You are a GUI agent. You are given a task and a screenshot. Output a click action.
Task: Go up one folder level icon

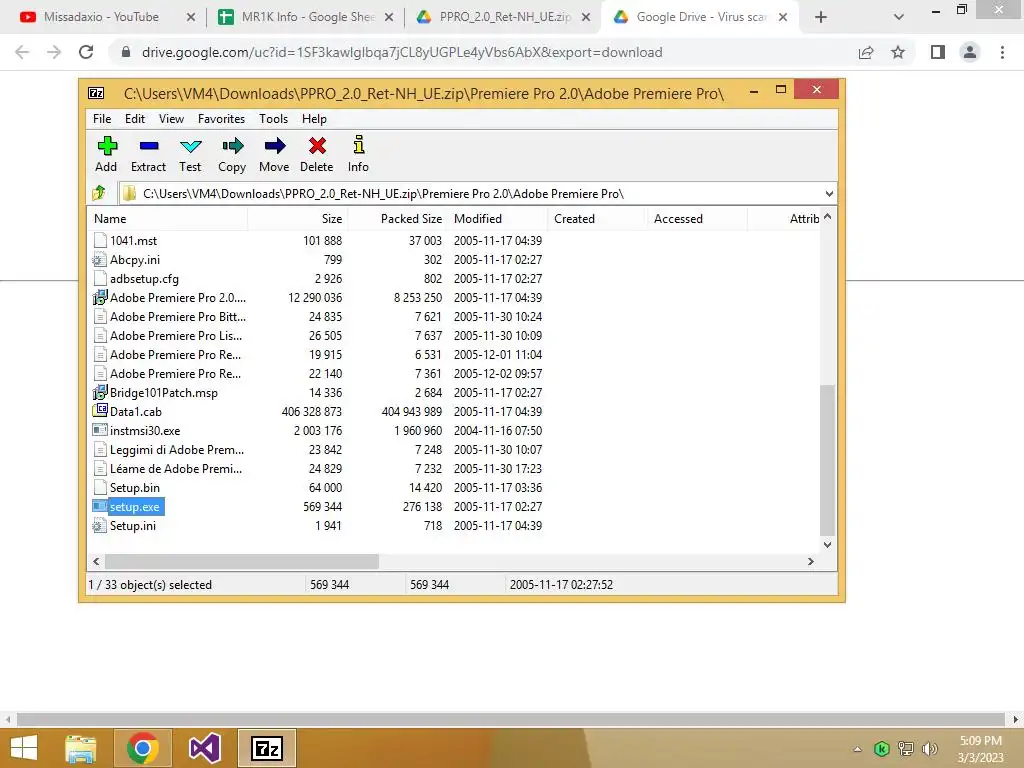coord(99,193)
